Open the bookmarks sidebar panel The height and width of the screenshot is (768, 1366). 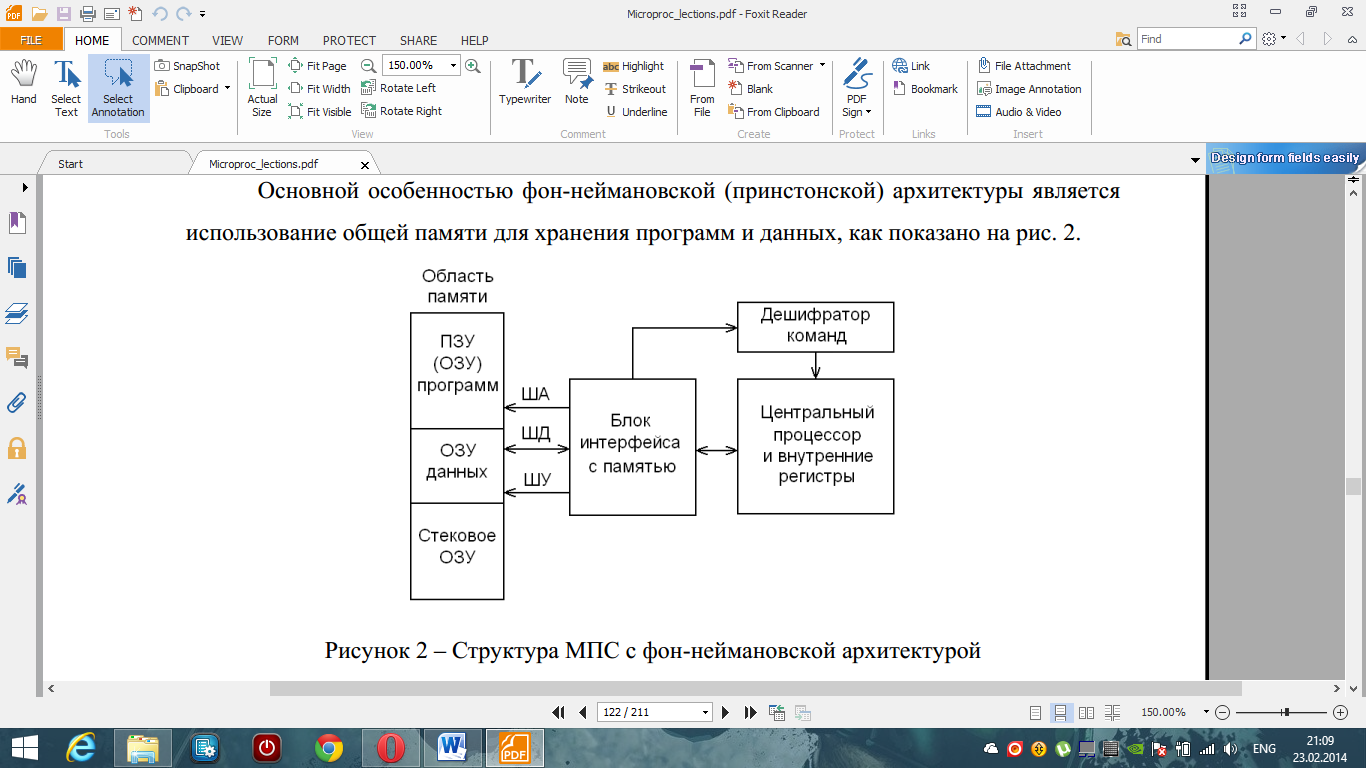[x=17, y=222]
